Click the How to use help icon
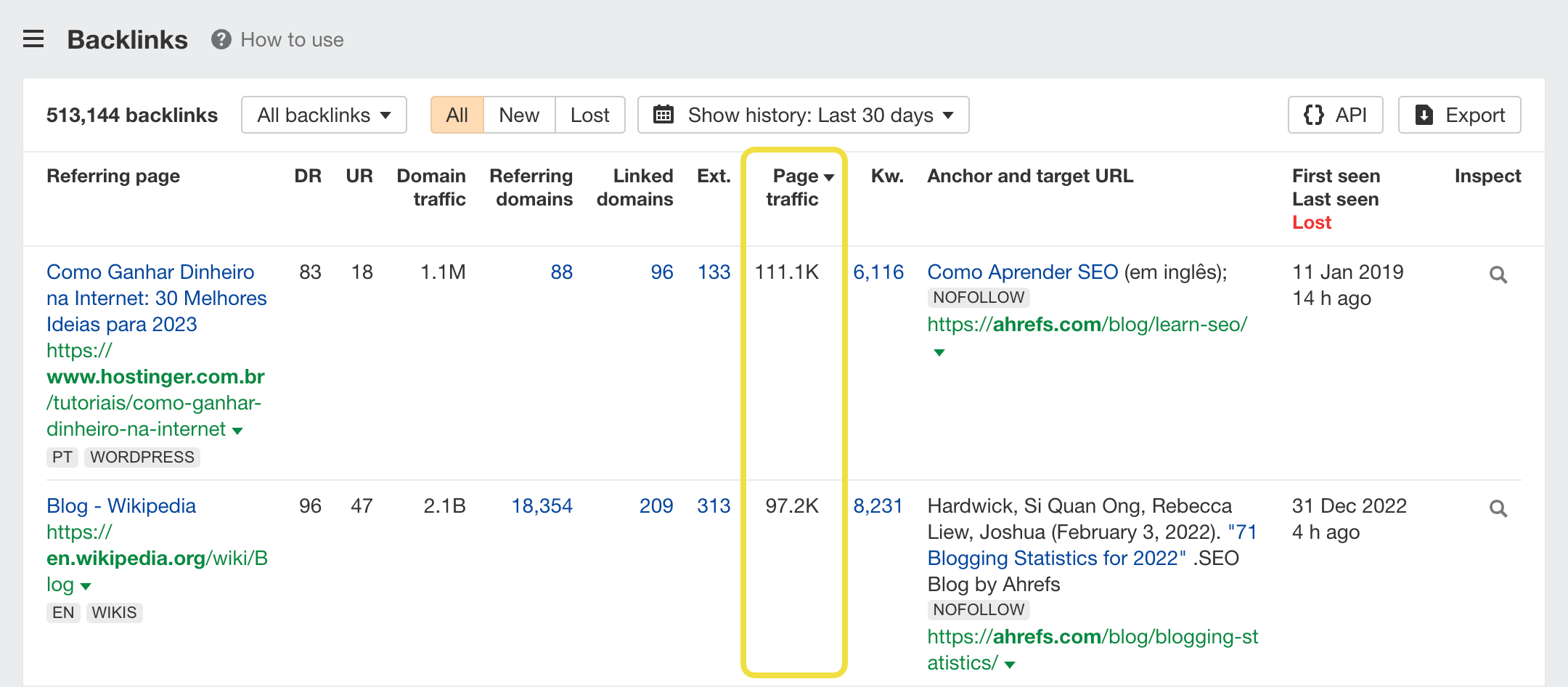The image size is (1568, 687). click(221, 39)
